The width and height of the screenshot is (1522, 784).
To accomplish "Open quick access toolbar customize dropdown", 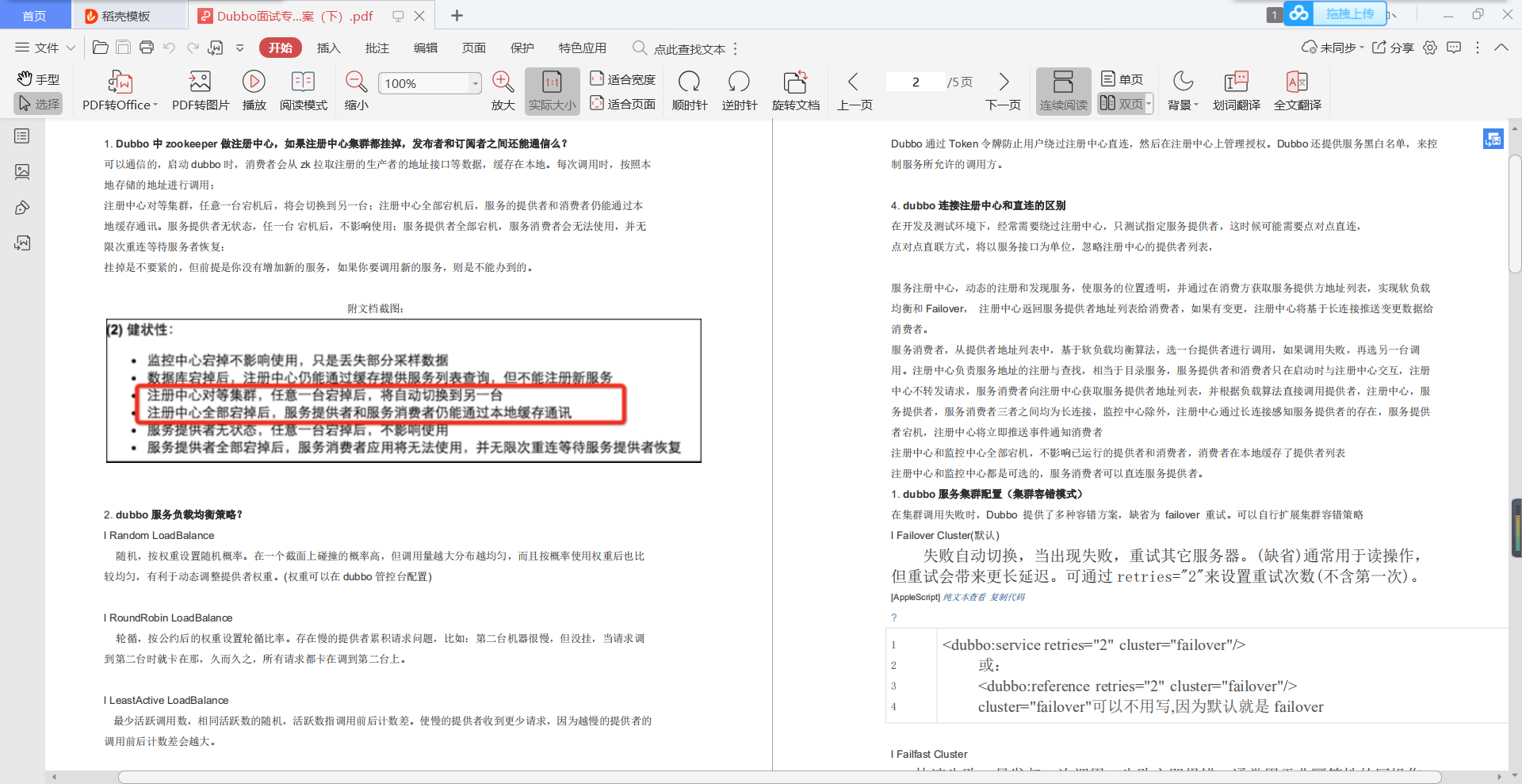I will pyautogui.click(x=240, y=48).
